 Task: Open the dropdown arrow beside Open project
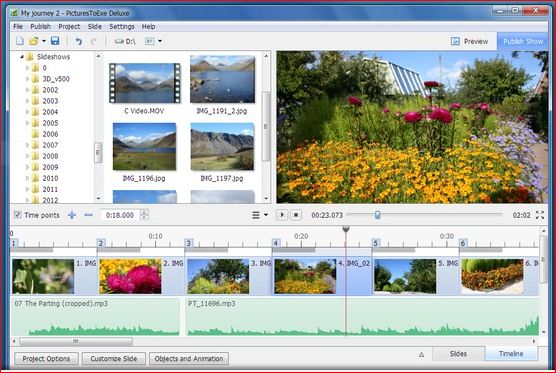pyautogui.click(x=44, y=41)
